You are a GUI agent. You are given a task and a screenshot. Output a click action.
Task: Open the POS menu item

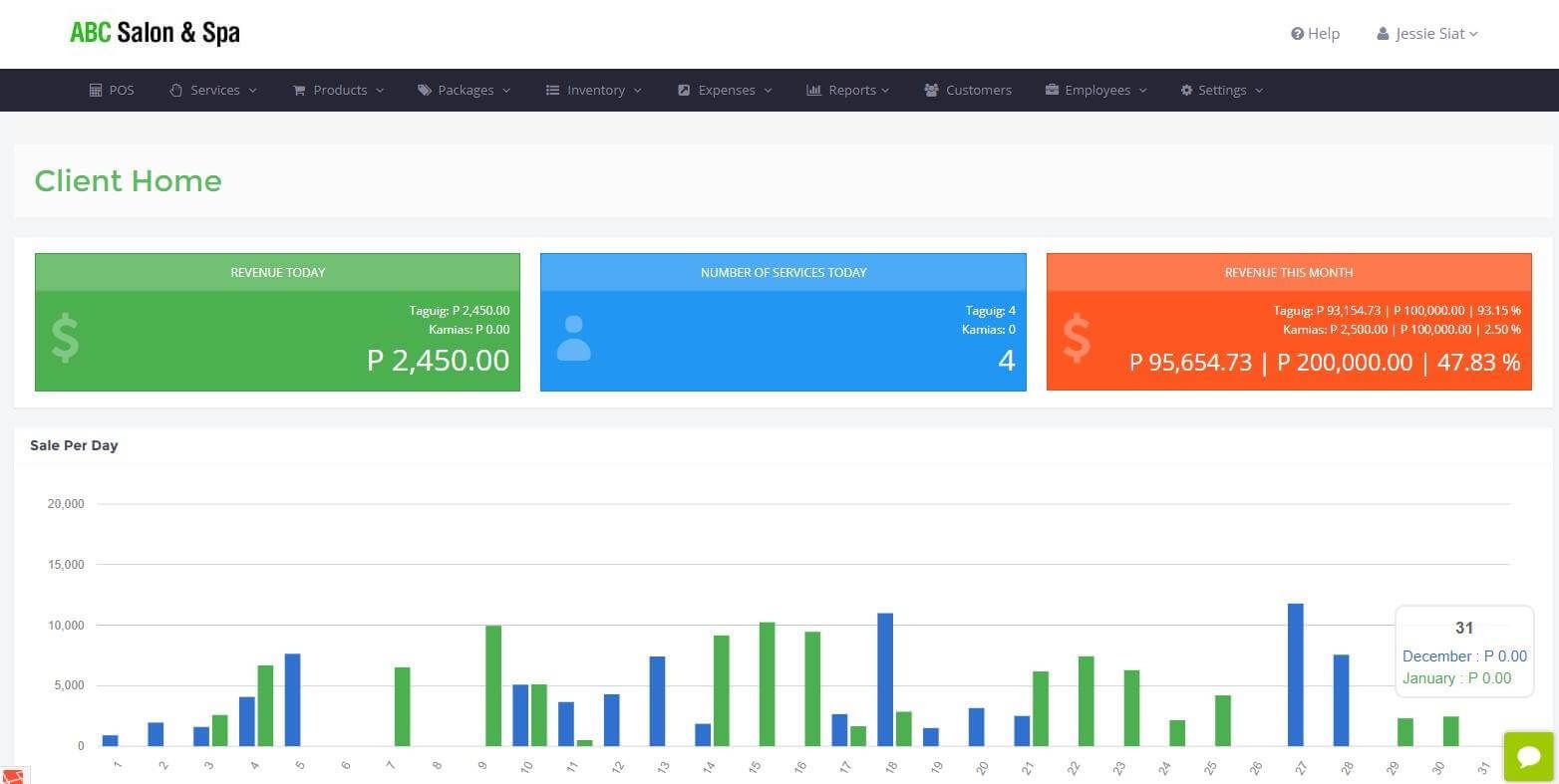coord(112,90)
